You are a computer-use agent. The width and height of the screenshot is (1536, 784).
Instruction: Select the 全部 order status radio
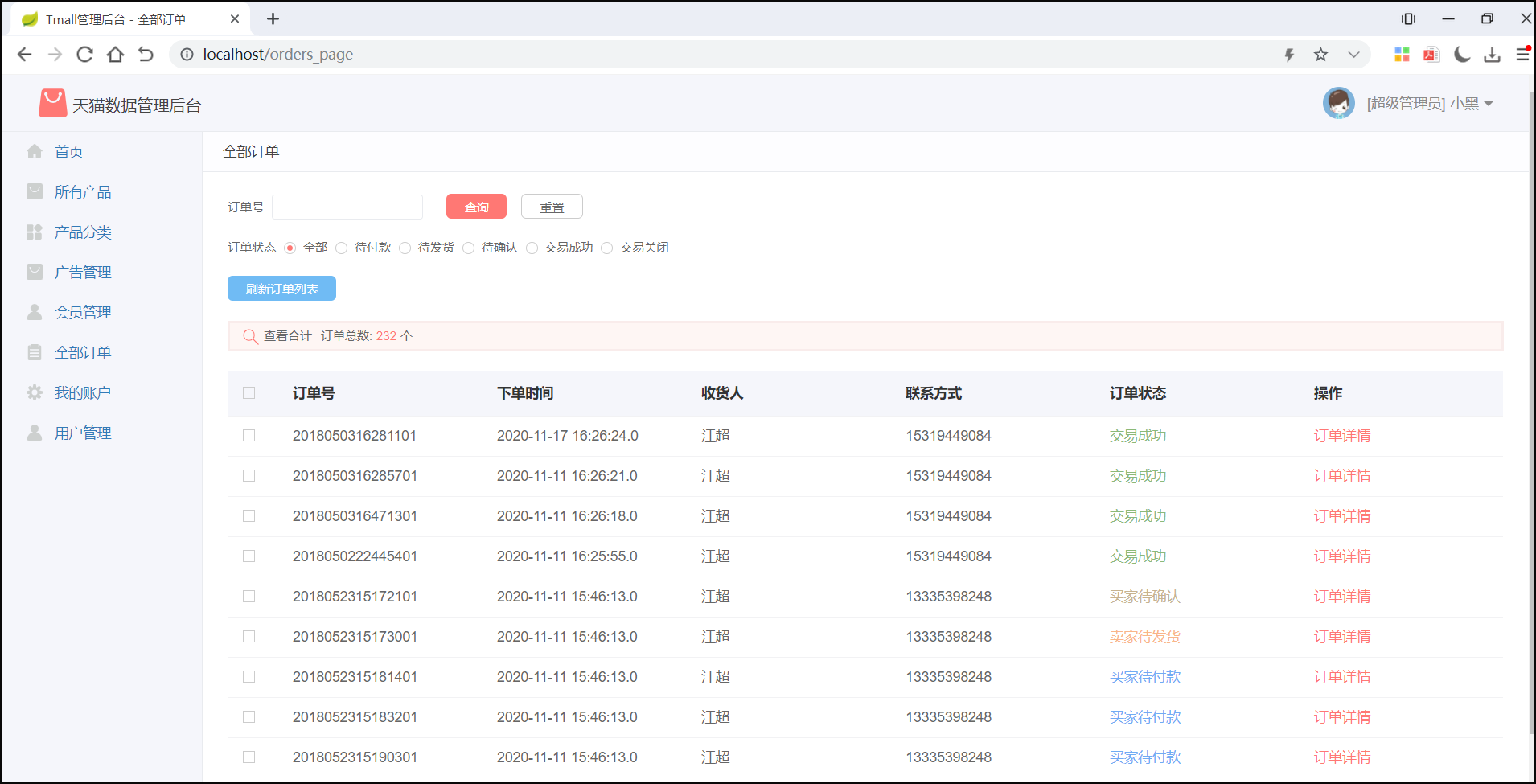point(290,248)
